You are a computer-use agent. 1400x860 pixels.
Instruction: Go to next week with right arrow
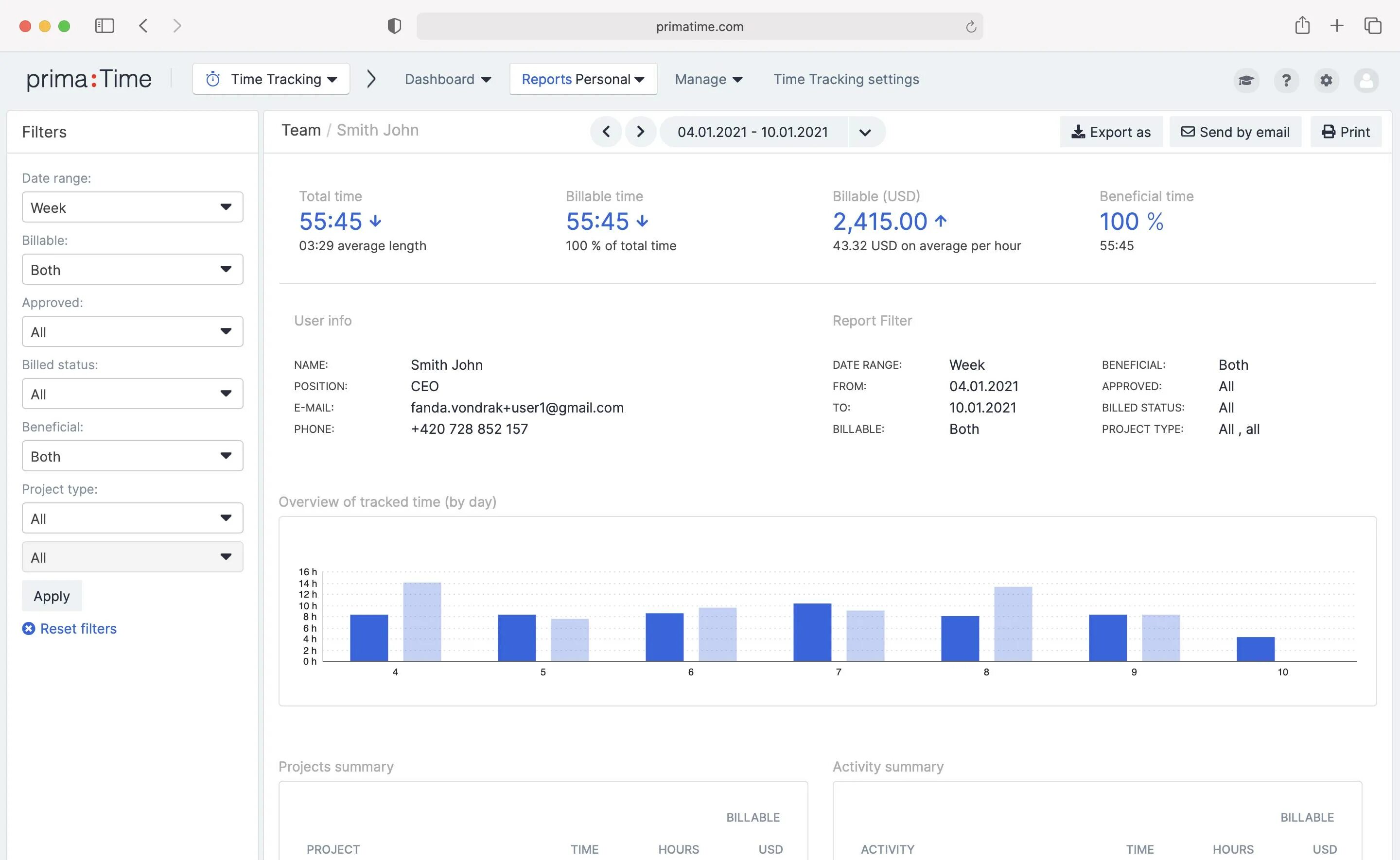pyautogui.click(x=641, y=132)
